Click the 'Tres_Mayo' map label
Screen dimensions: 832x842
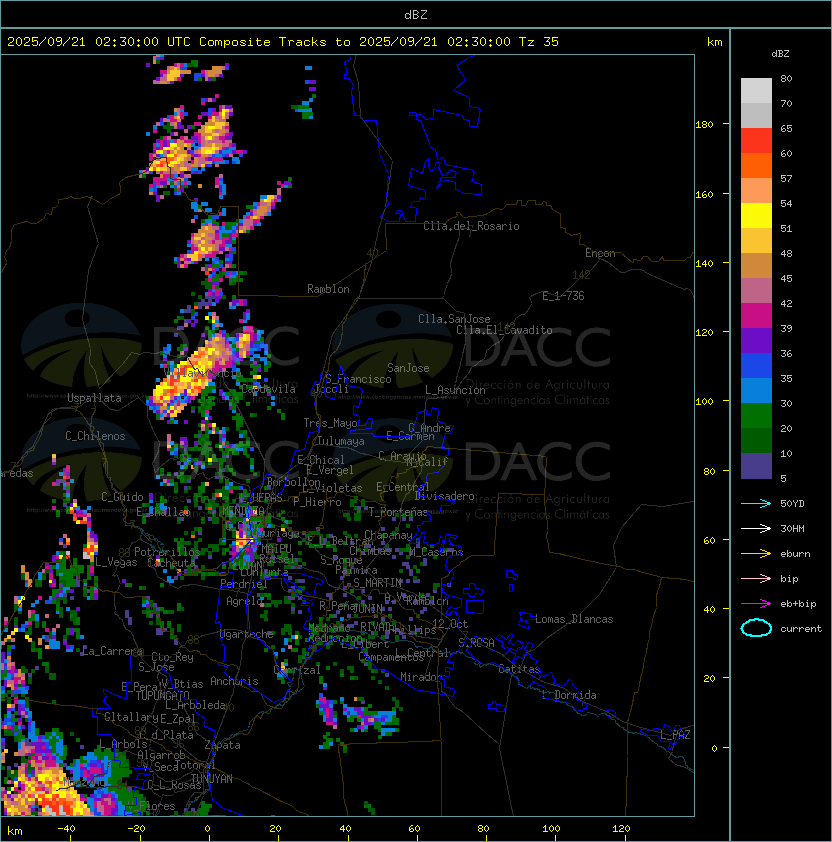(330, 423)
